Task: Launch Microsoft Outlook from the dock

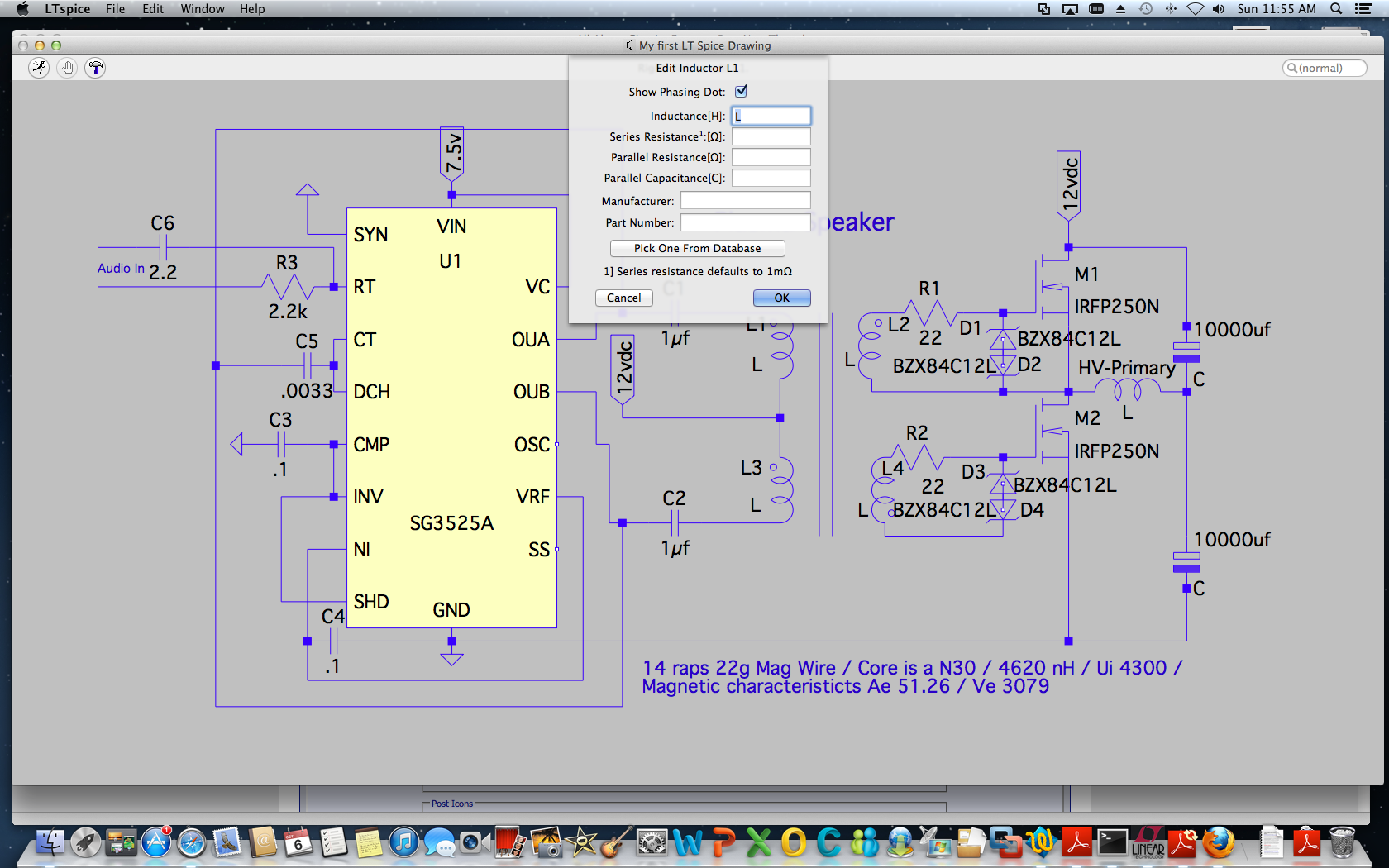Action: (x=794, y=842)
